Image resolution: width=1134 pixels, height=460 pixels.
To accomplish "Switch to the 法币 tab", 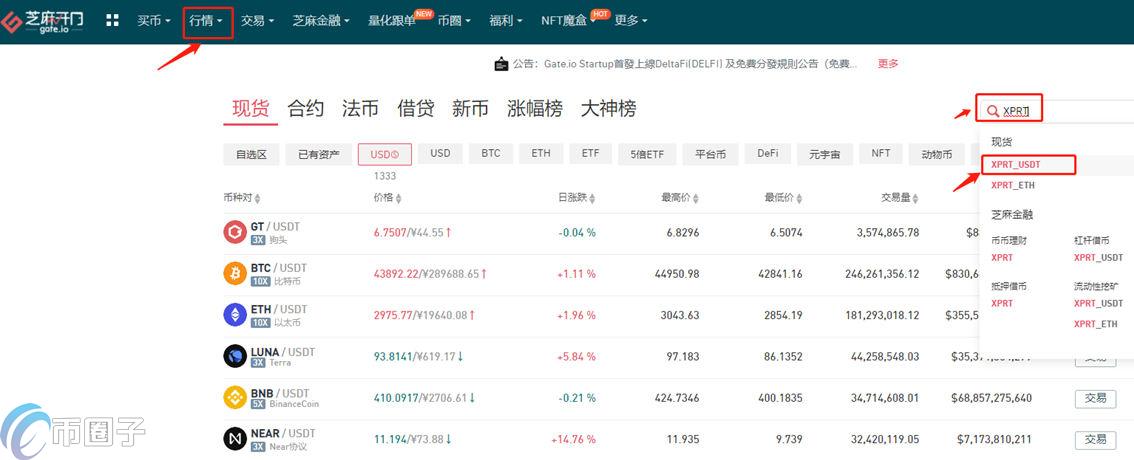I will pos(360,109).
